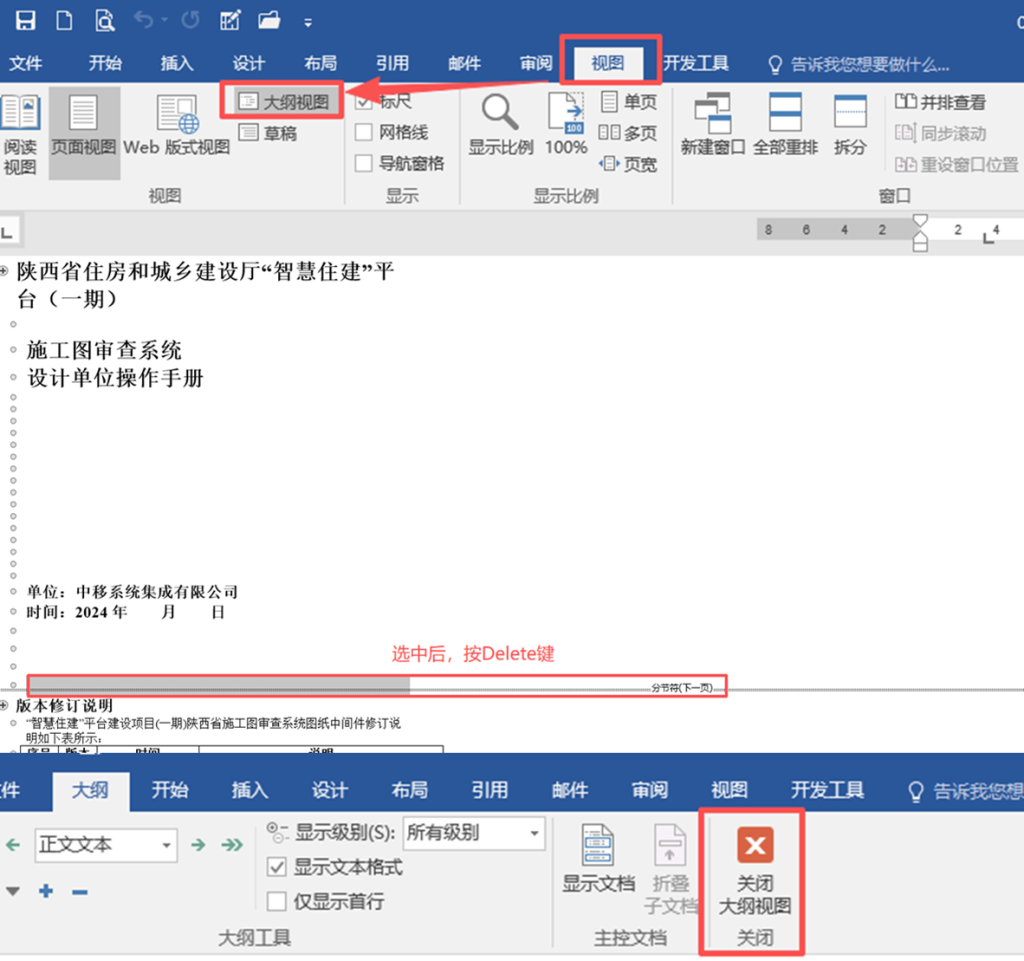Click Show Document (显示文档) icon
The width and height of the screenshot is (1024, 961).
click(598, 858)
